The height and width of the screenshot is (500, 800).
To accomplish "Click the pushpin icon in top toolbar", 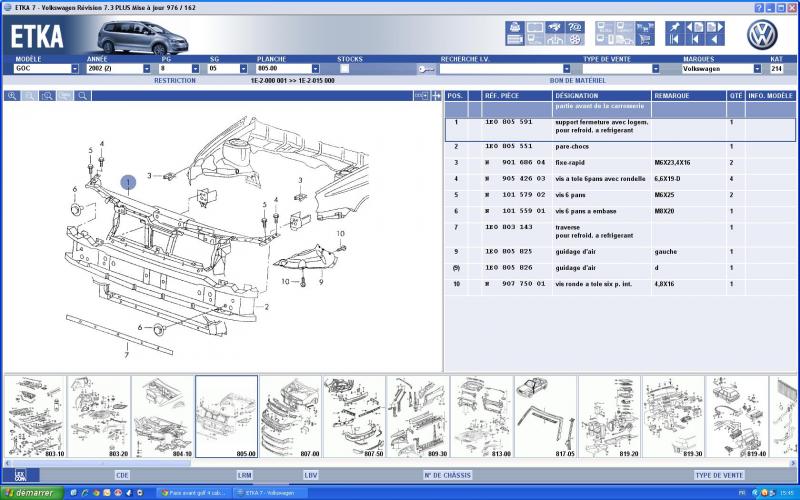I will 674,27.
